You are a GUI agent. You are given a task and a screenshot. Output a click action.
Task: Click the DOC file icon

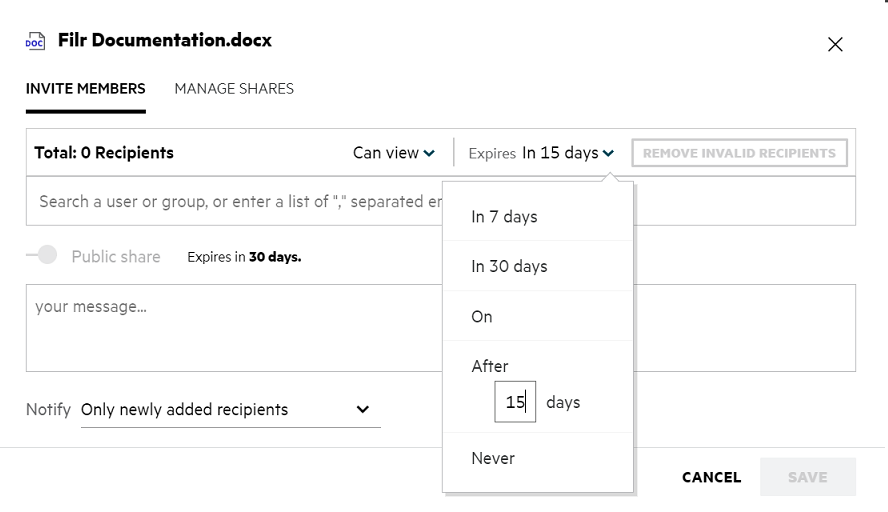tap(35, 42)
